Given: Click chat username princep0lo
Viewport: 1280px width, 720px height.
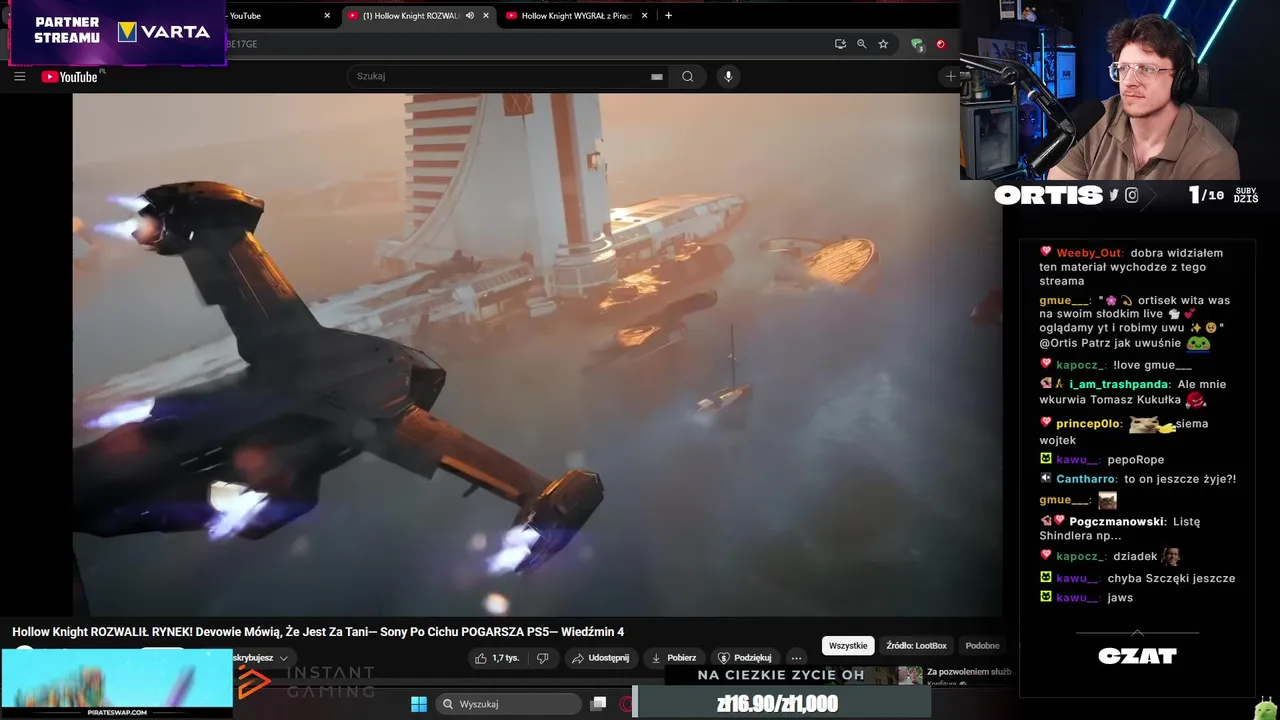Looking at the screenshot, I should pyautogui.click(x=1088, y=424).
